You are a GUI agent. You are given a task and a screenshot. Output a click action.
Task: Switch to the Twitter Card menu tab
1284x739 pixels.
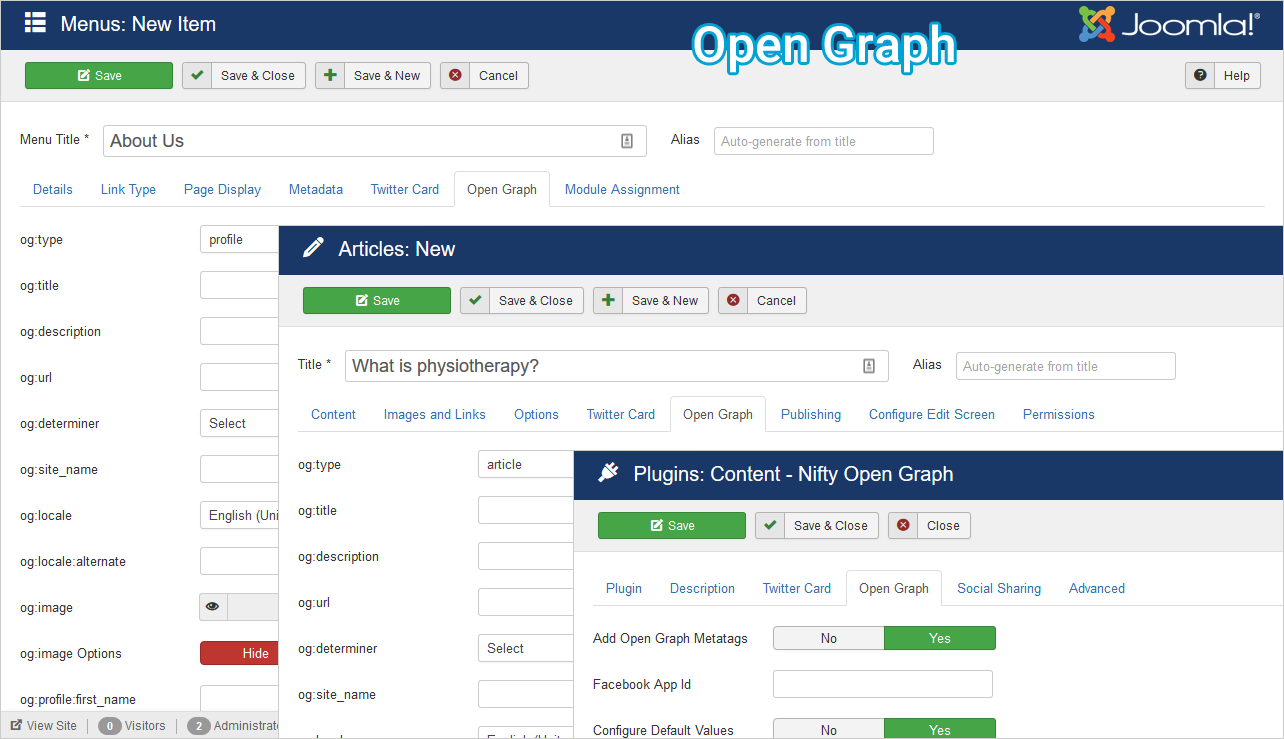[x=405, y=189]
